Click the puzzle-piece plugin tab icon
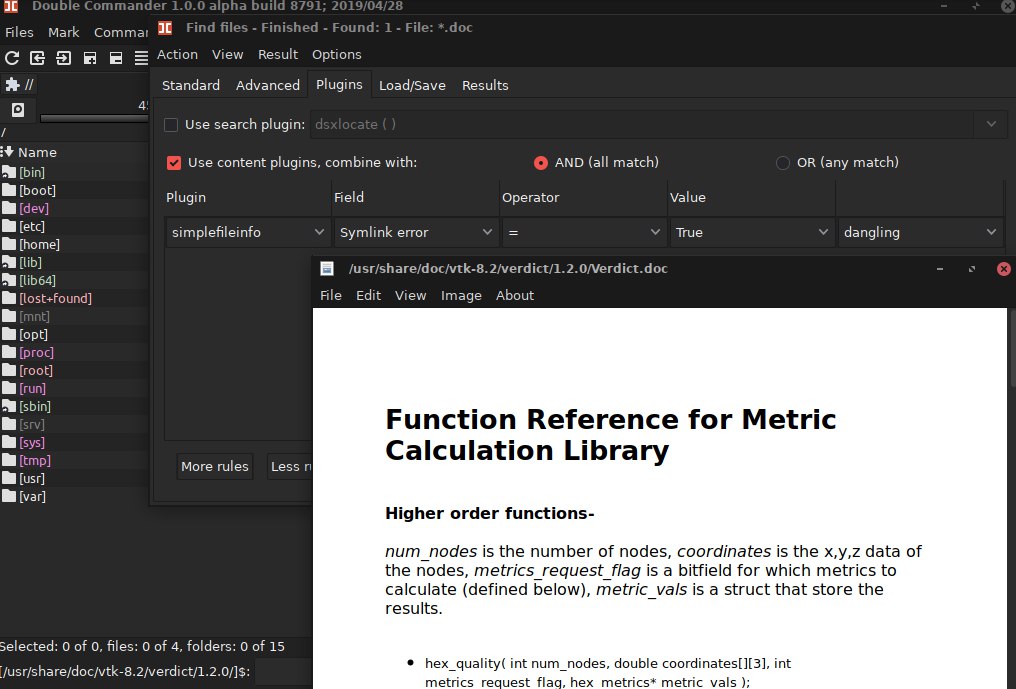This screenshot has height=689, width=1016. (12, 84)
